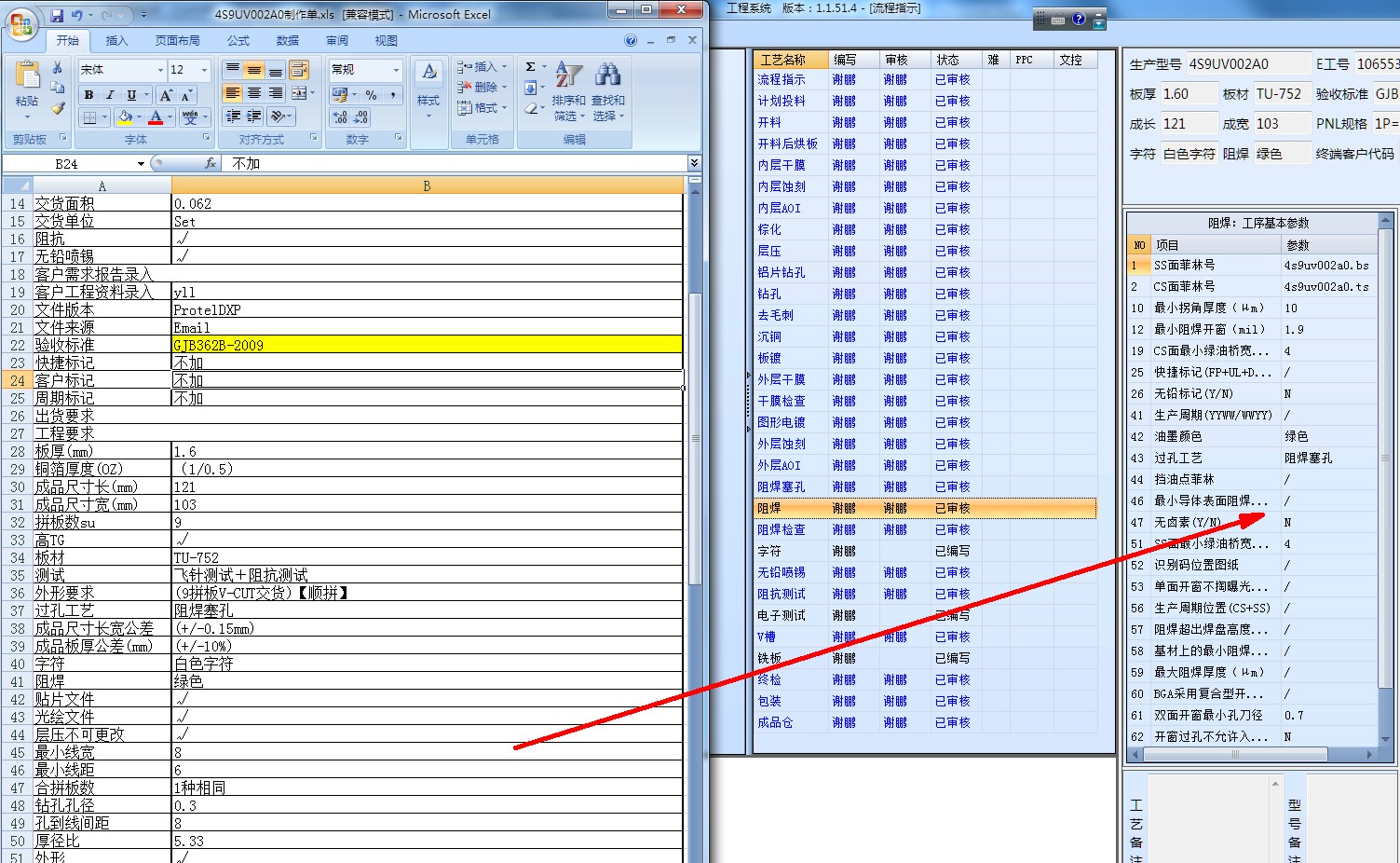Click the AutoSum sigma icon
1400x863 pixels.
[x=530, y=67]
